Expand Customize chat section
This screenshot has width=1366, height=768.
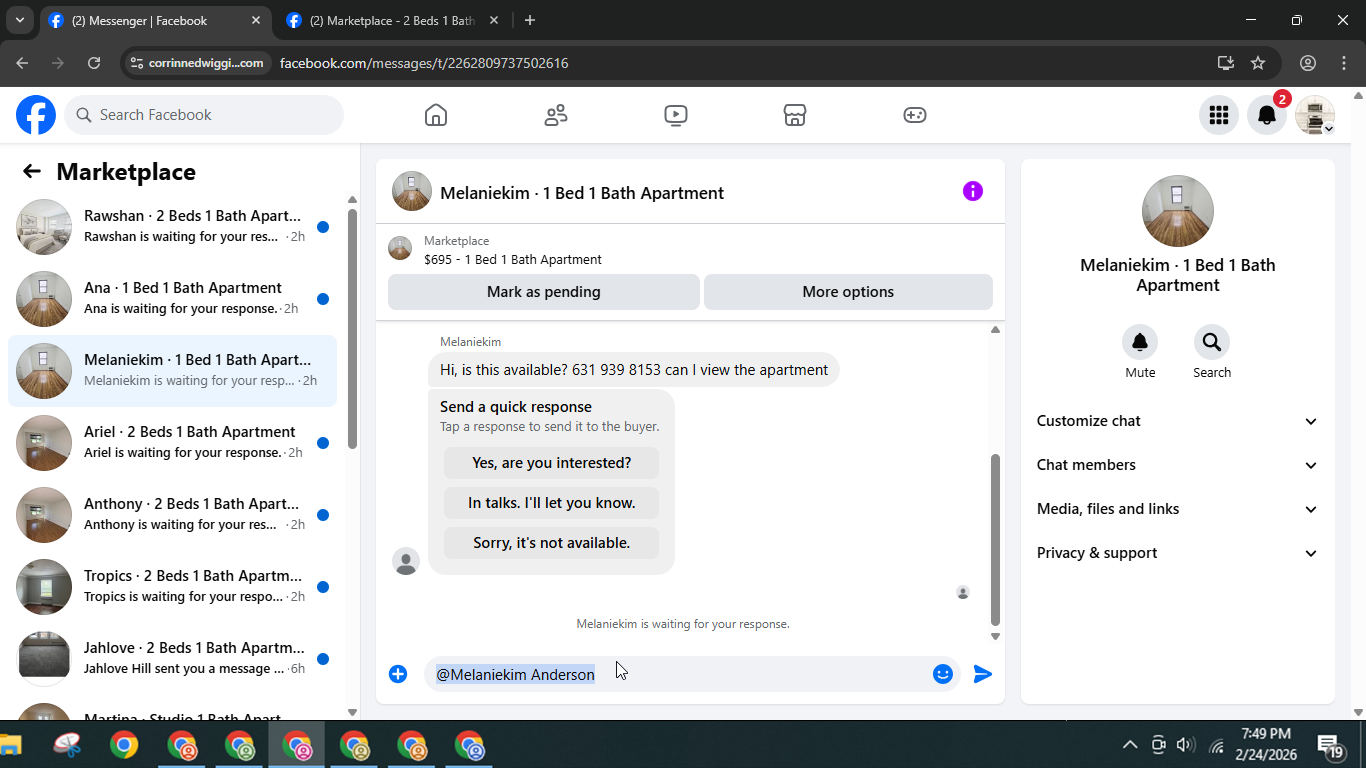click(x=1178, y=421)
